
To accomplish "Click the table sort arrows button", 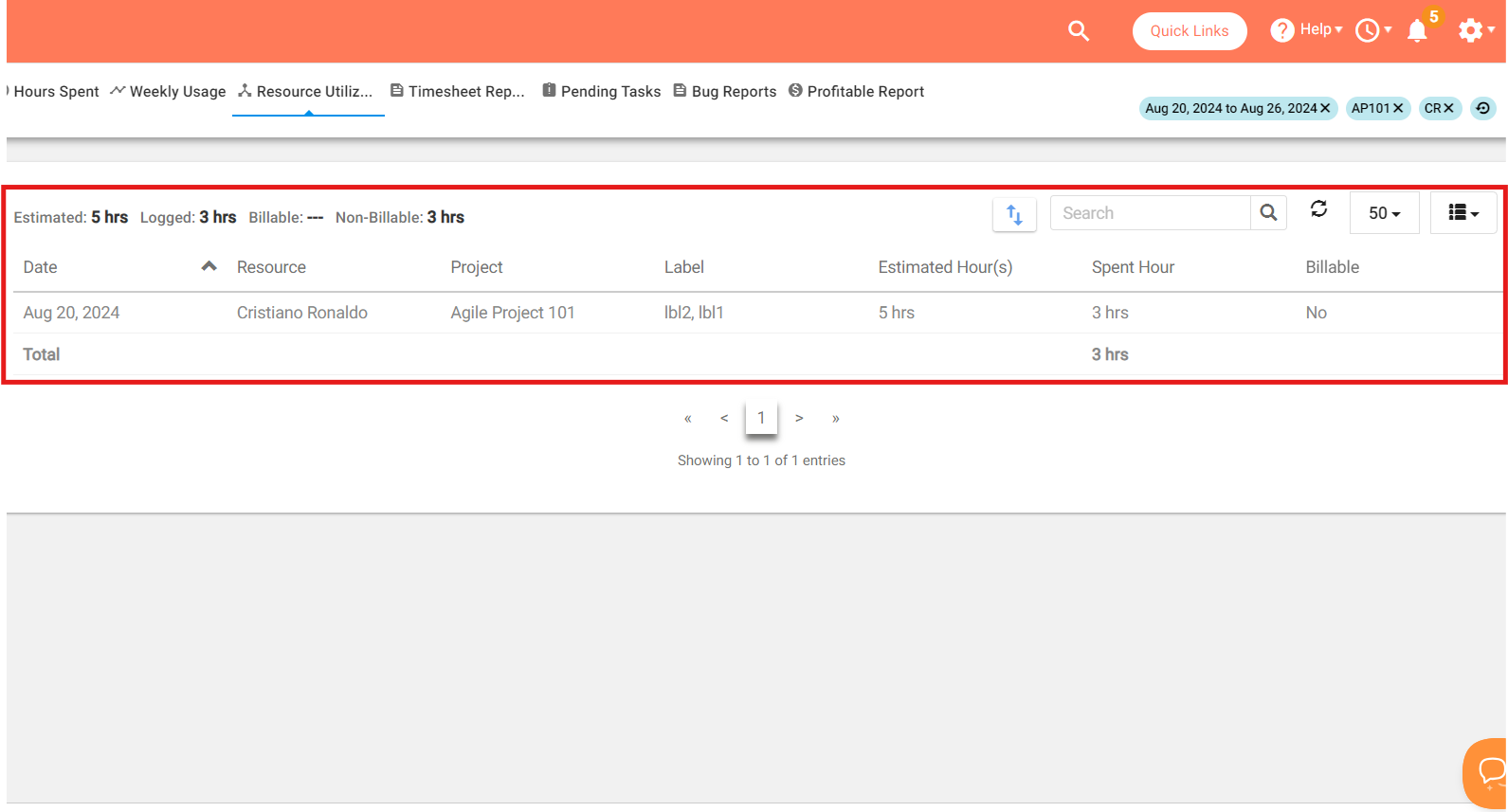I will click(x=1014, y=214).
